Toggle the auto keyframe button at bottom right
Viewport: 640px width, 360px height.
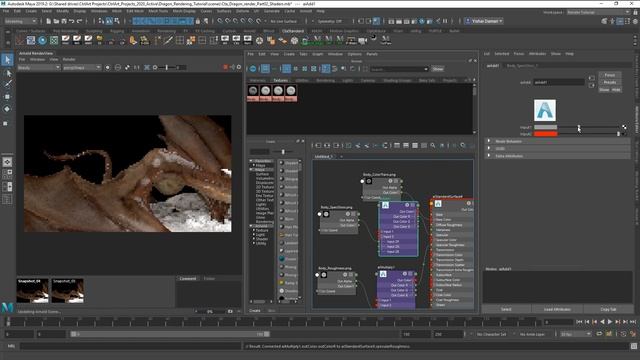point(624,334)
